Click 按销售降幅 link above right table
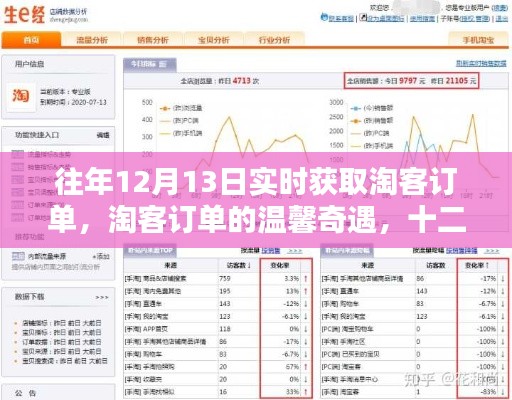Image resolution: width=512 pixels, height=400 pixels. tap(462, 251)
